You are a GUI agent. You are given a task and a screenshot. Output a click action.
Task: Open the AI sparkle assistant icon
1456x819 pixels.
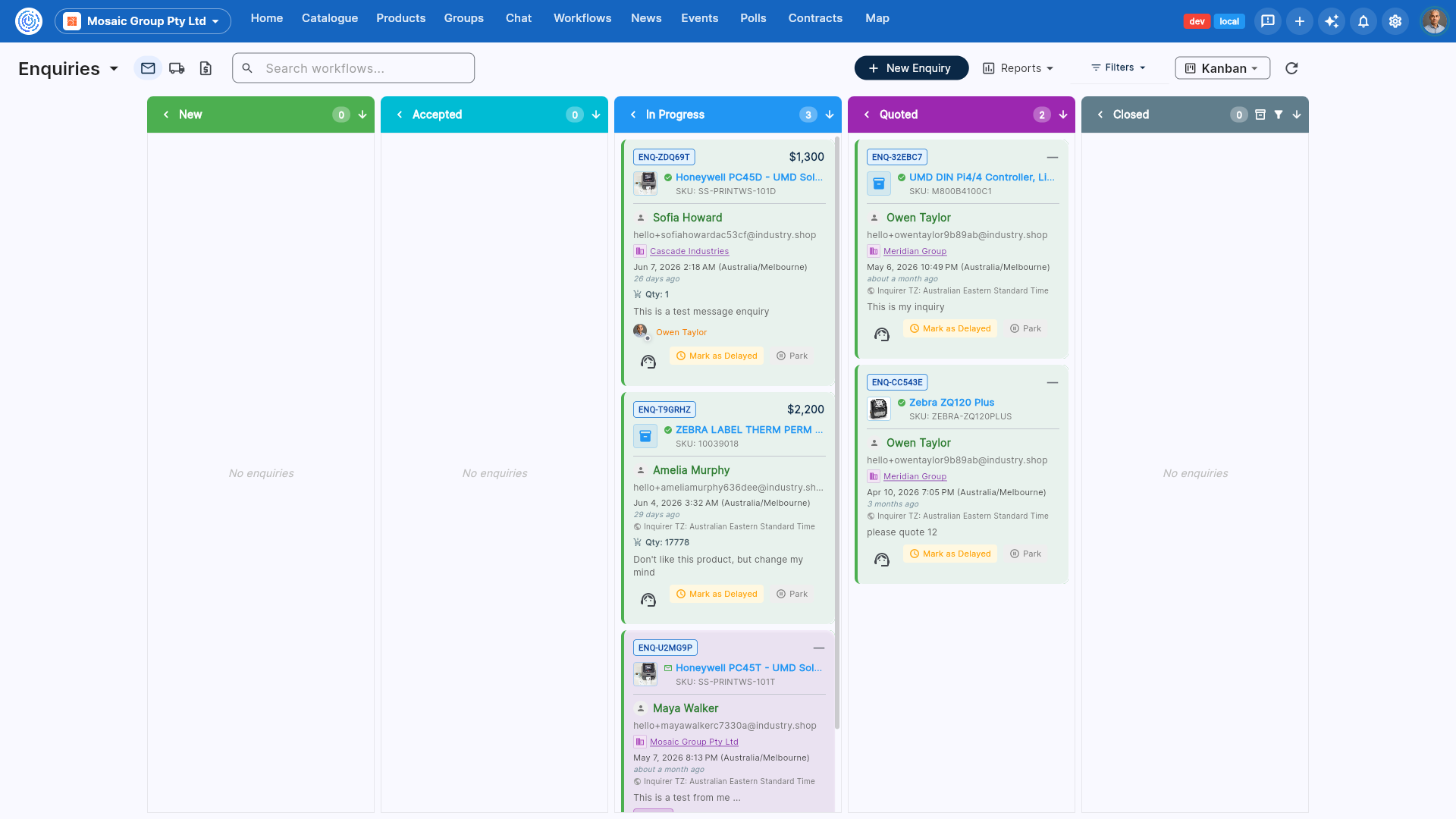pyautogui.click(x=1332, y=21)
